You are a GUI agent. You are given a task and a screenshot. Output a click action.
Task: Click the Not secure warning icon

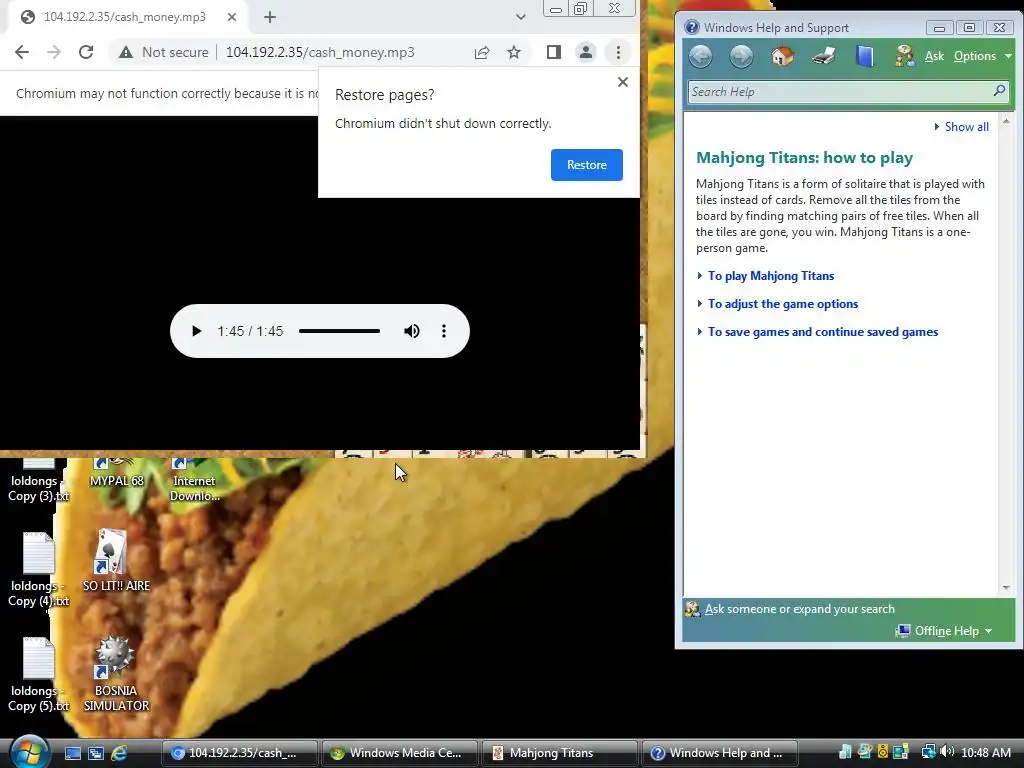click(125, 52)
